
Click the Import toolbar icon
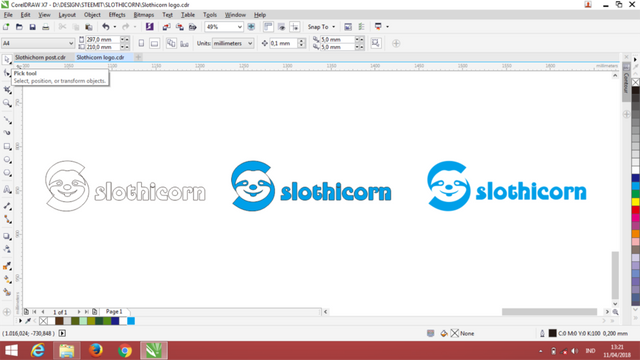(166, 27)
